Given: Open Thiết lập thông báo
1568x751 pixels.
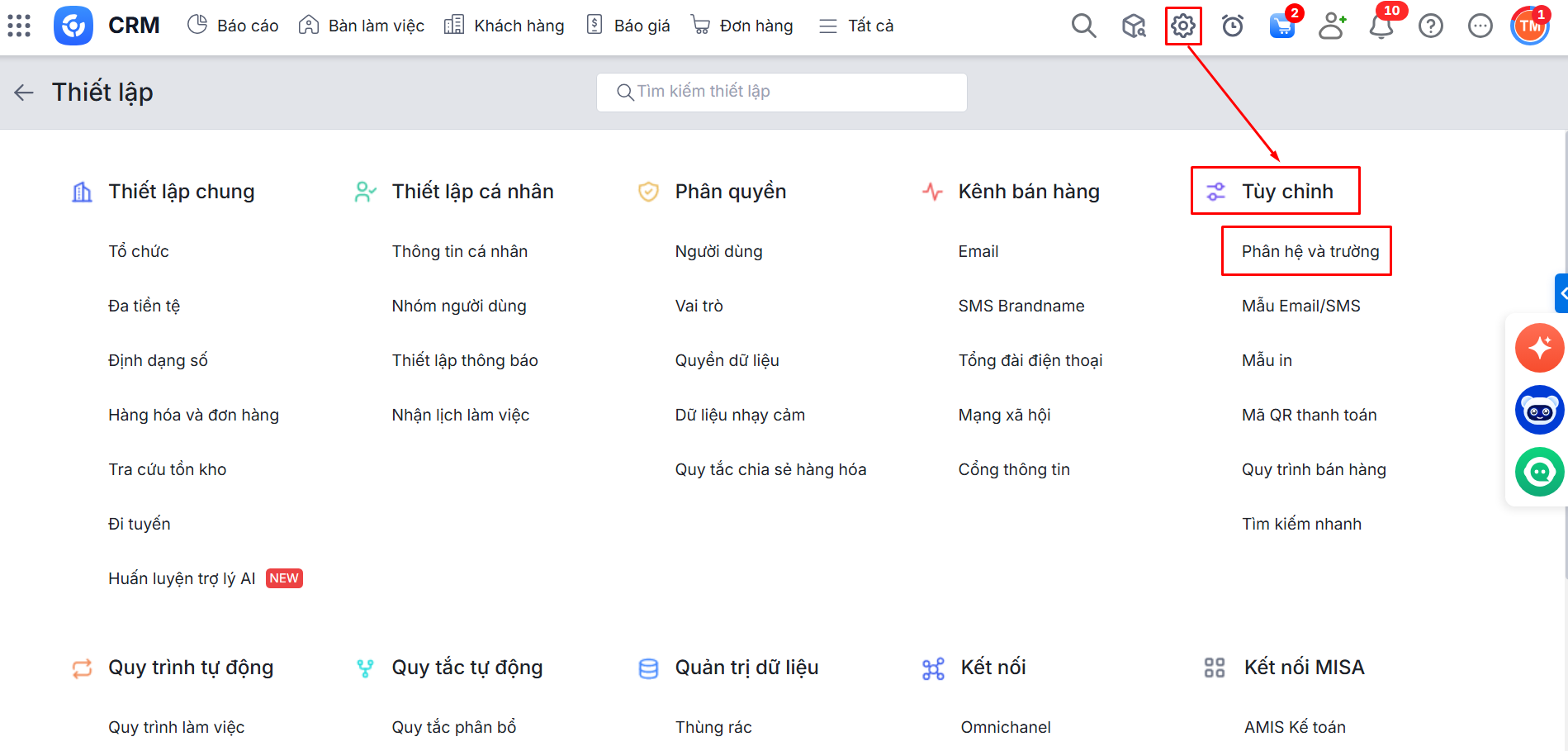Looking at the screenshot, I should [x=465, y=360].
